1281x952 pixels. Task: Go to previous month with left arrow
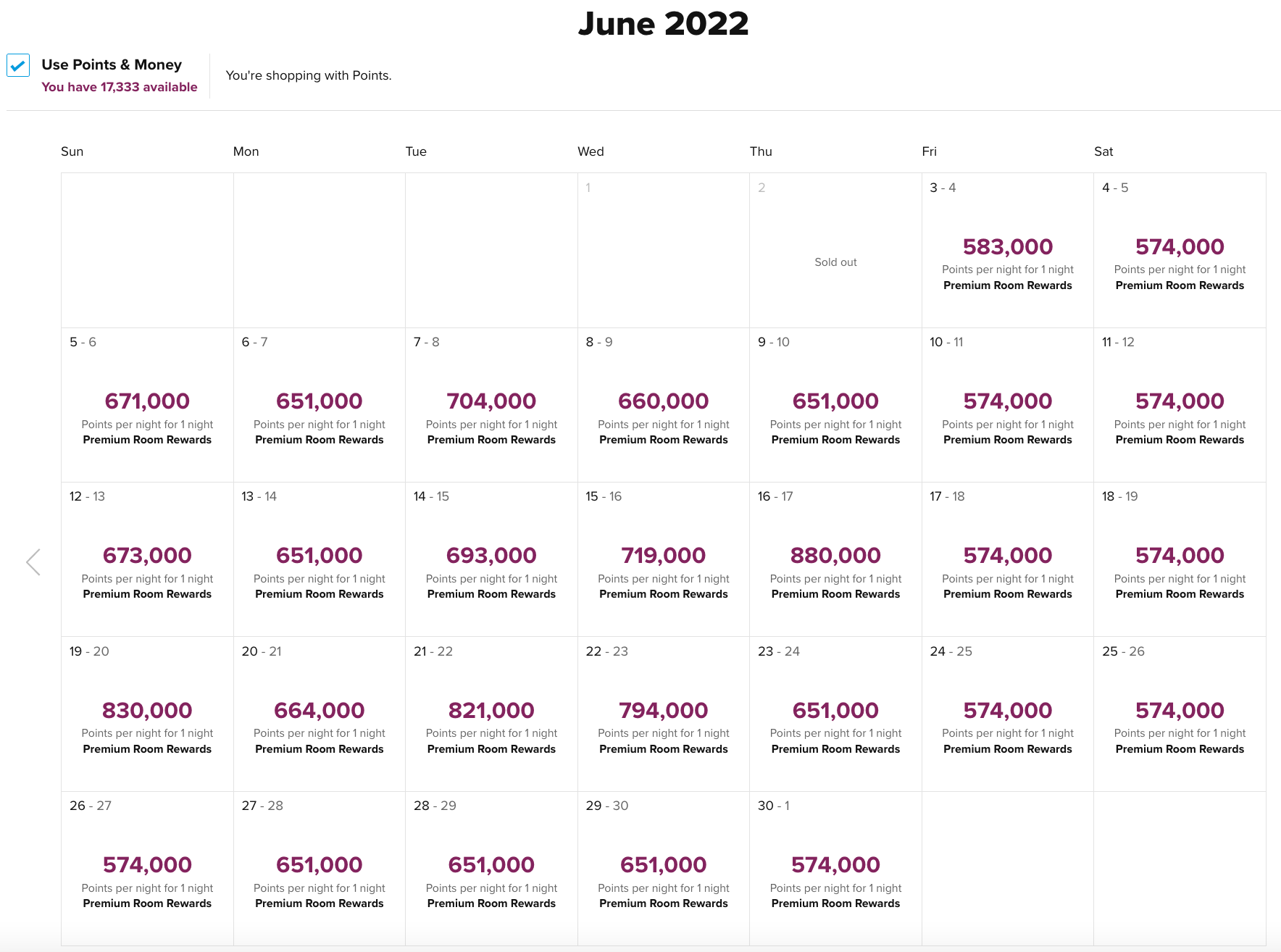point(33,561)
